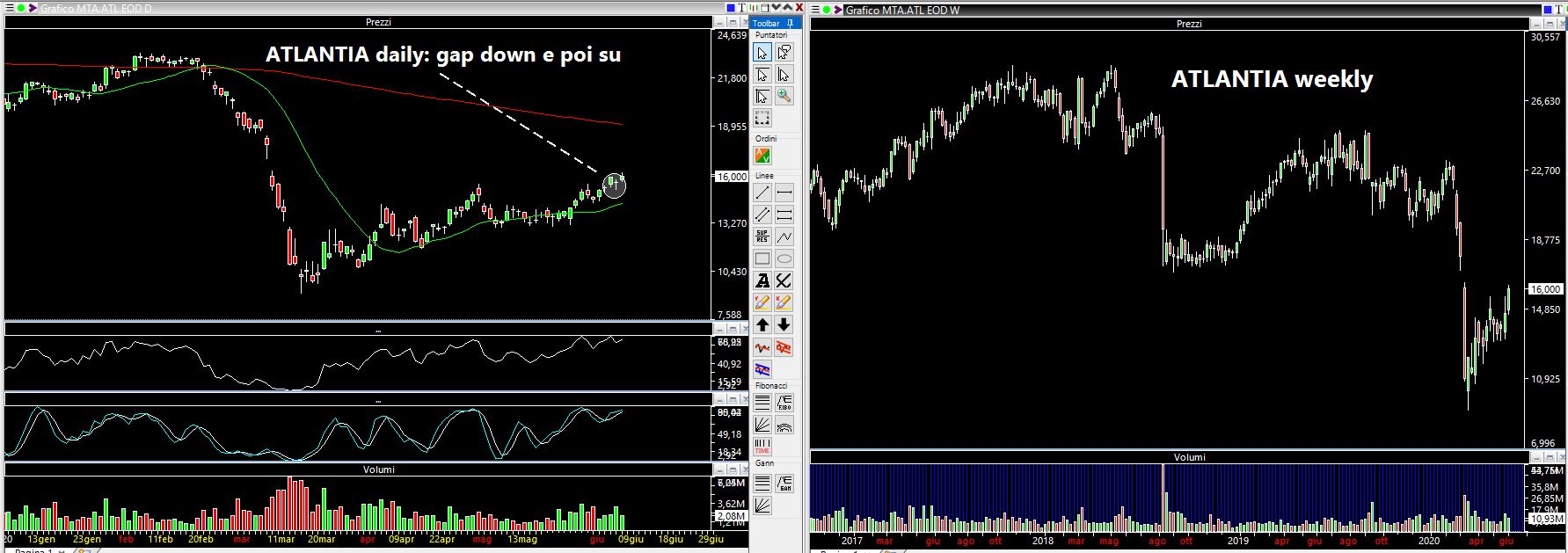Screen dimensions: 1568x553
Task: Switch chart style with candlestick icon
Action: coord(753,8)
